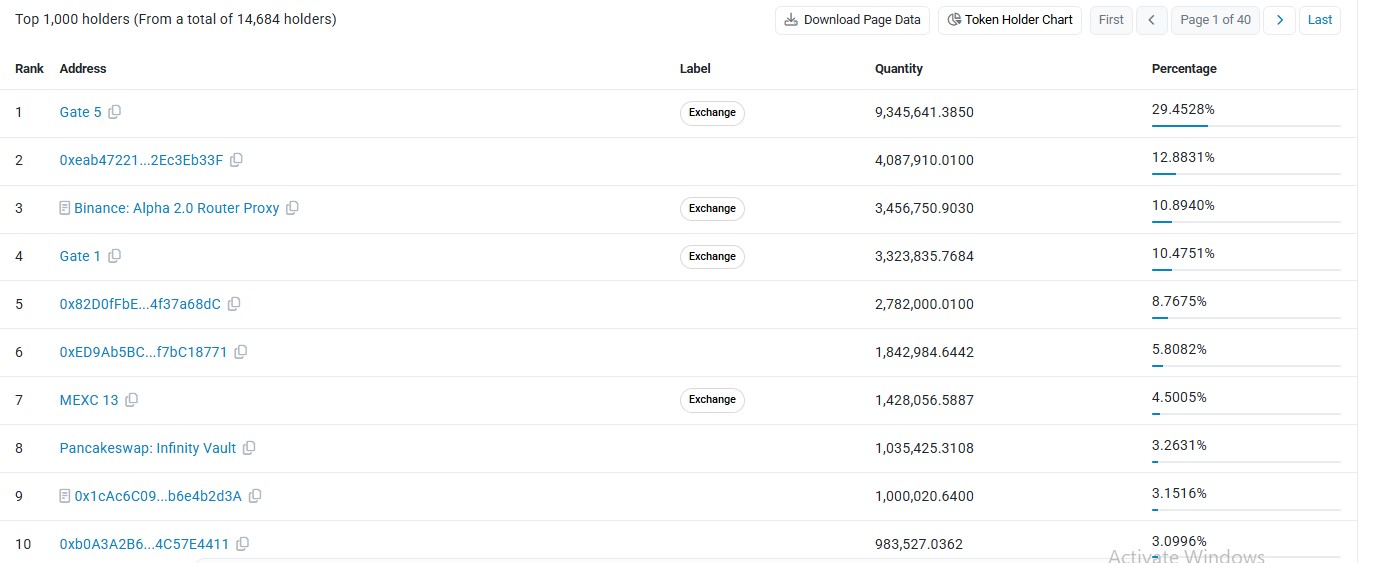Screen dimensions: 1385x563
Task: Open holder 0xb0A3A2B6...4C57E4411
Action: (x=145, y=544)
